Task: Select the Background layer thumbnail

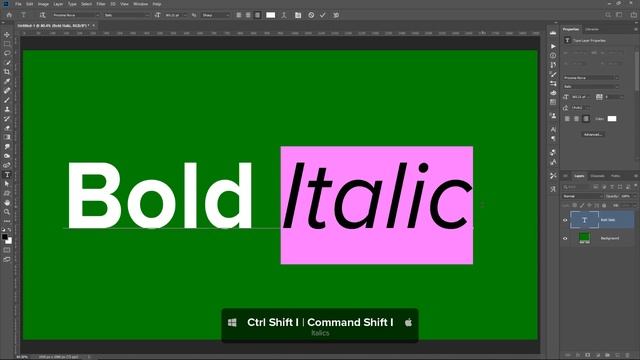Action: click(584, 238)
